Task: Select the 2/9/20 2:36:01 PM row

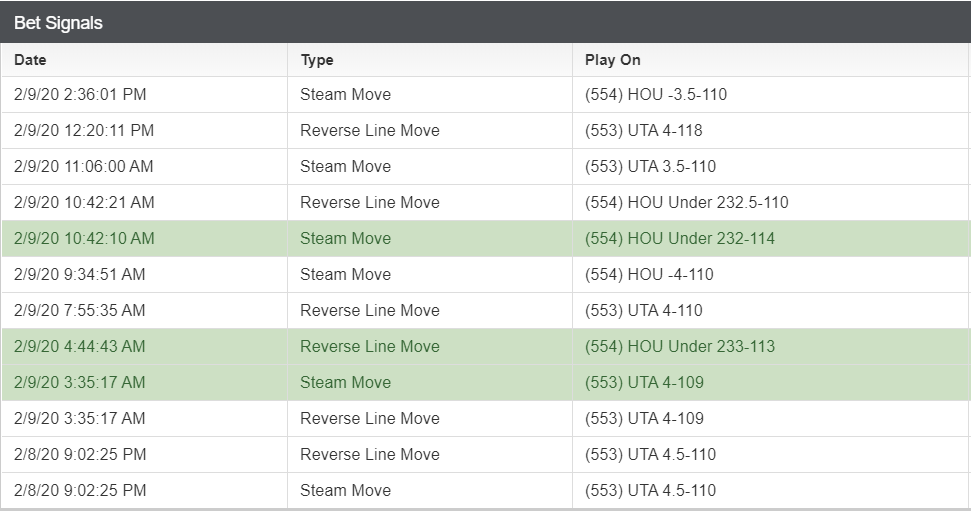Action: coord(486,95)
